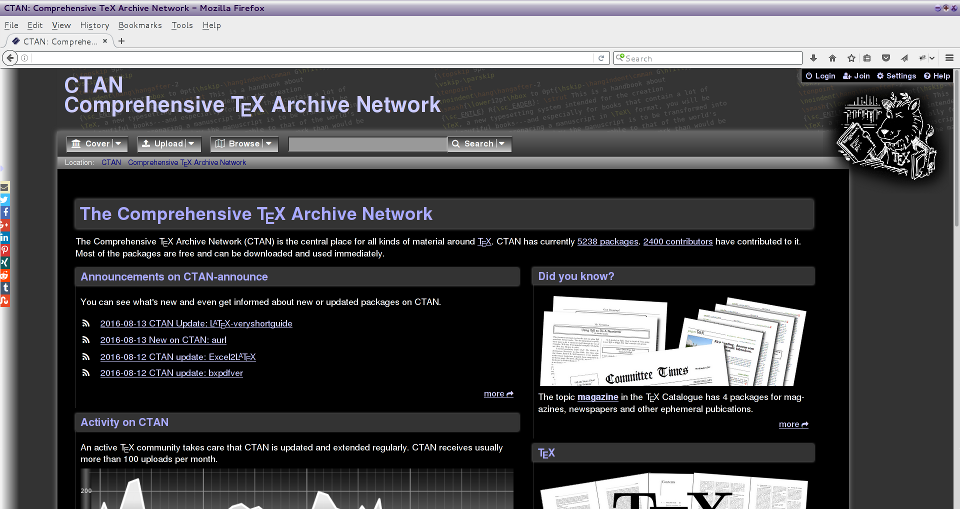Click the Upload button

click(162, 144)
